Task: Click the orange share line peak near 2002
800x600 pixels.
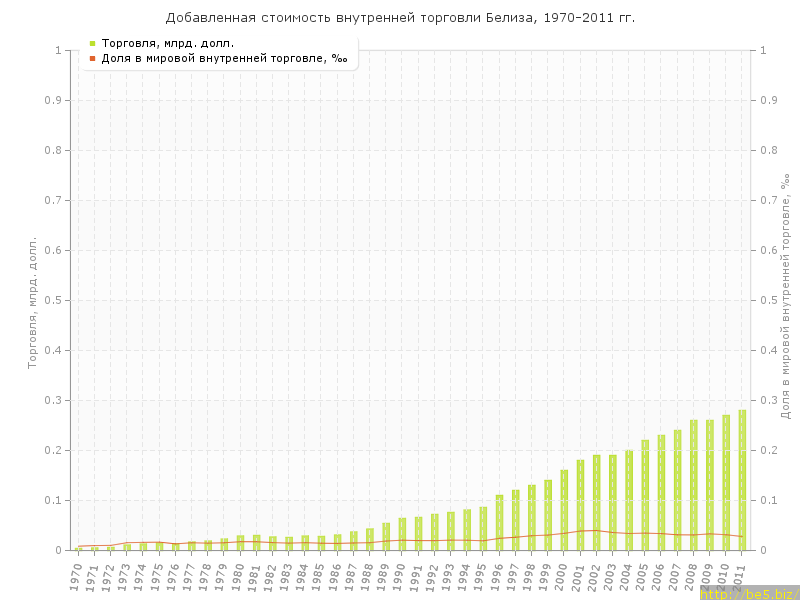Action: pyautogui.click(x=596, y=531)
